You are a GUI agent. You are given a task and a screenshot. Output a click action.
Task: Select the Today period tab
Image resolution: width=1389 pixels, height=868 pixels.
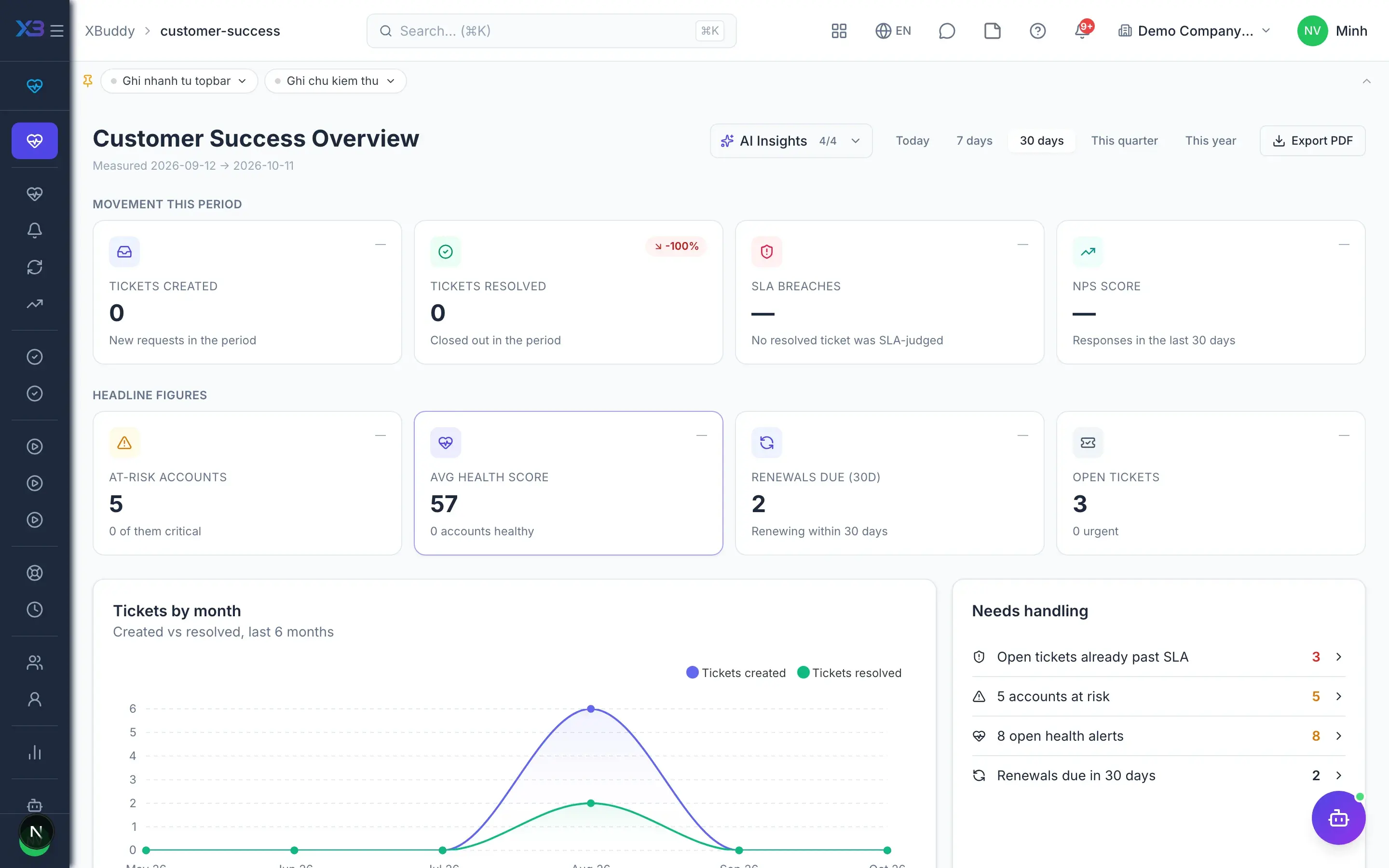(912, 141)
